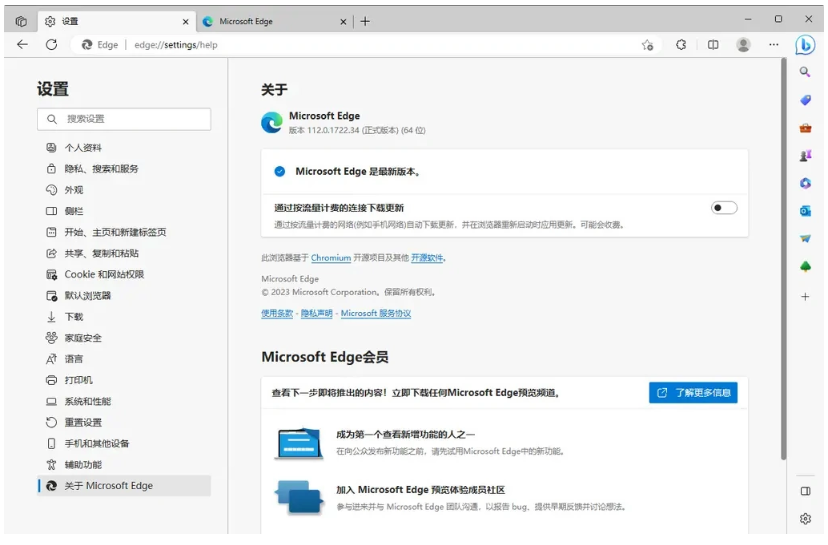Open sidebar settings gear at bottom right
The image size is (828, 545).
[x=805, y=518]
